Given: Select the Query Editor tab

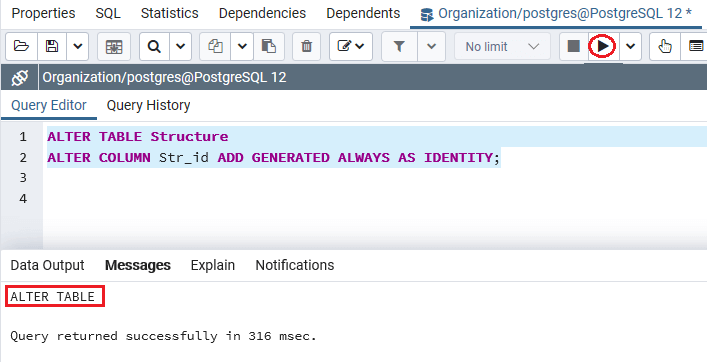Looking at the screenshot, I should coord(49,105).
